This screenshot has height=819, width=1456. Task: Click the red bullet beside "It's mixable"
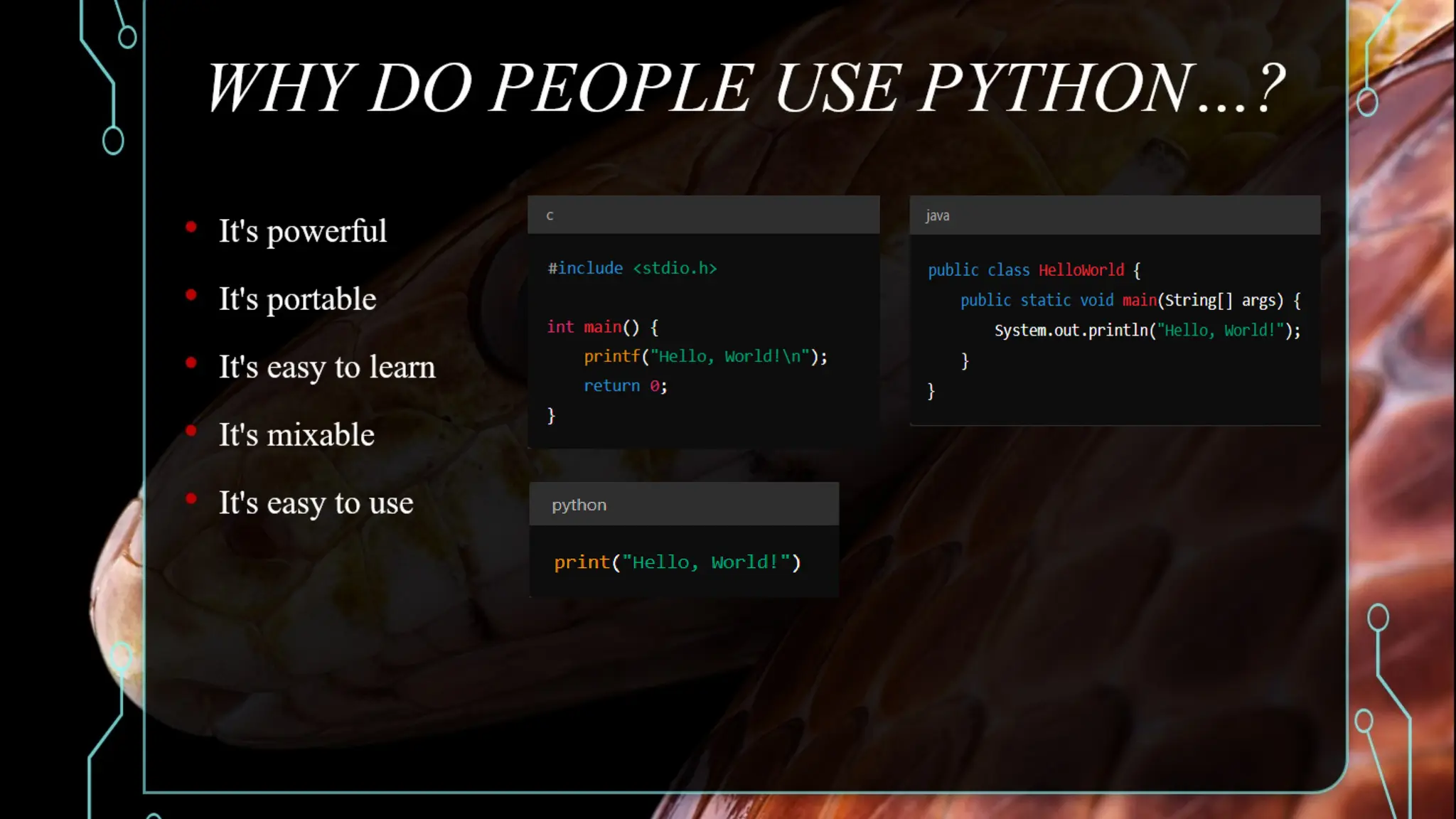pyautogui.click(x=191, y=430)
